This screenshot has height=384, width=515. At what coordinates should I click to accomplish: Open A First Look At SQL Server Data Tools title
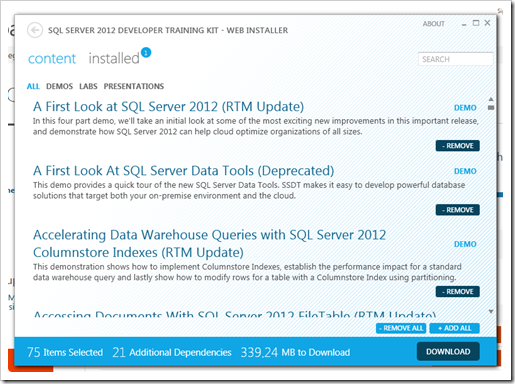click(x=184, y=171)
